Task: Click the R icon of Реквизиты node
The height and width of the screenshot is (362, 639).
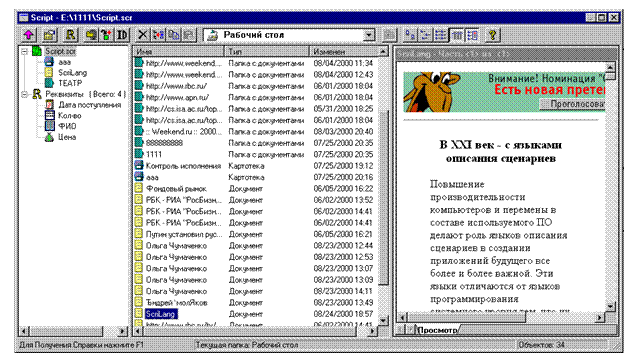Action: 37,94
